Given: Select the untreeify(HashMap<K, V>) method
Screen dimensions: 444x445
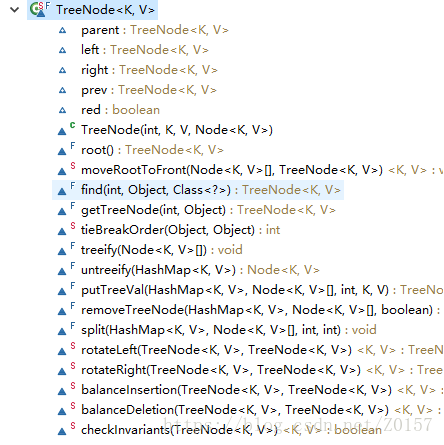Looking at the screenshot, I should click(x=200, y=270).
